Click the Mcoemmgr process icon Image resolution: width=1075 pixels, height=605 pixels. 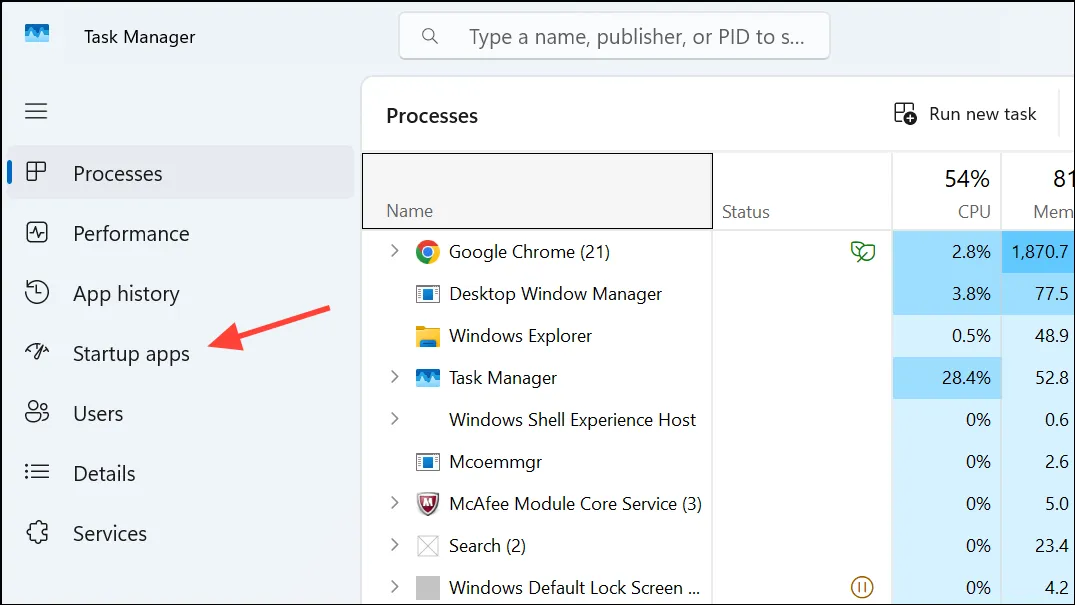pos(428,462)
